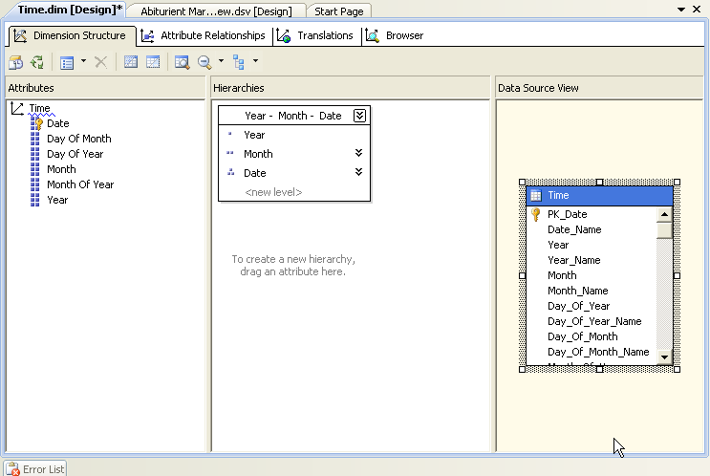710x476 pixels.
Task: Collapse the Year - Month - Date hierarchy
Action: point(360,116)
